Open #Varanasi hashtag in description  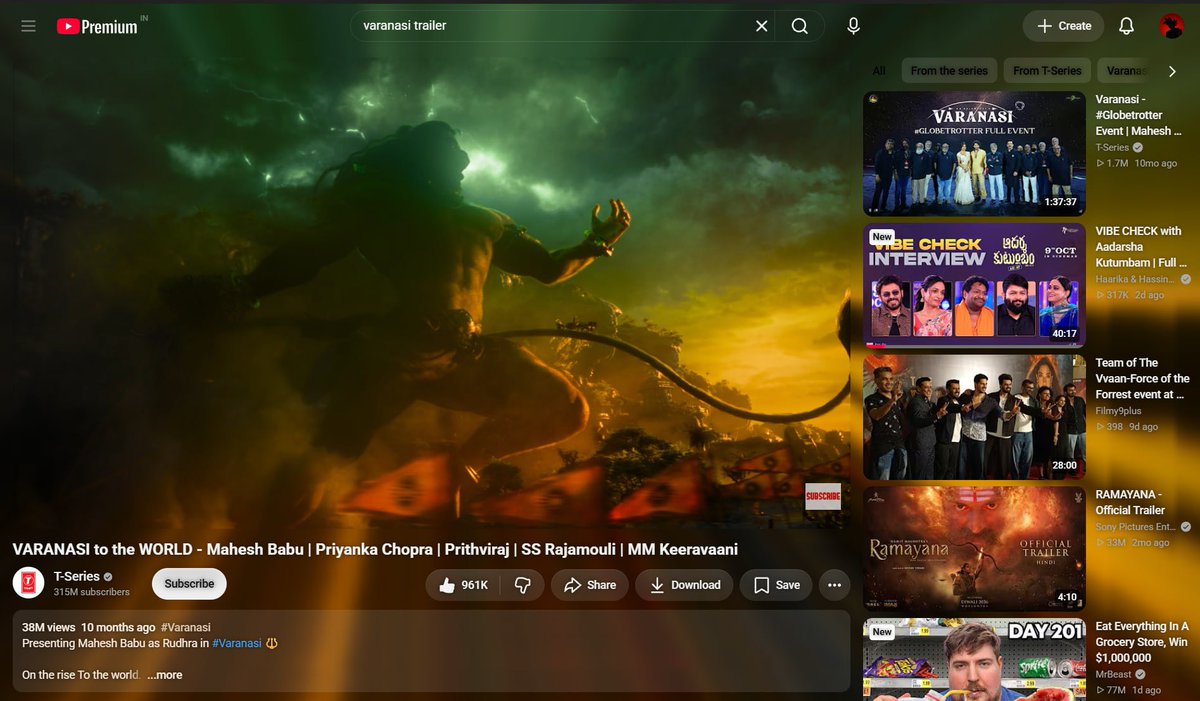click(x=237, y=643)
